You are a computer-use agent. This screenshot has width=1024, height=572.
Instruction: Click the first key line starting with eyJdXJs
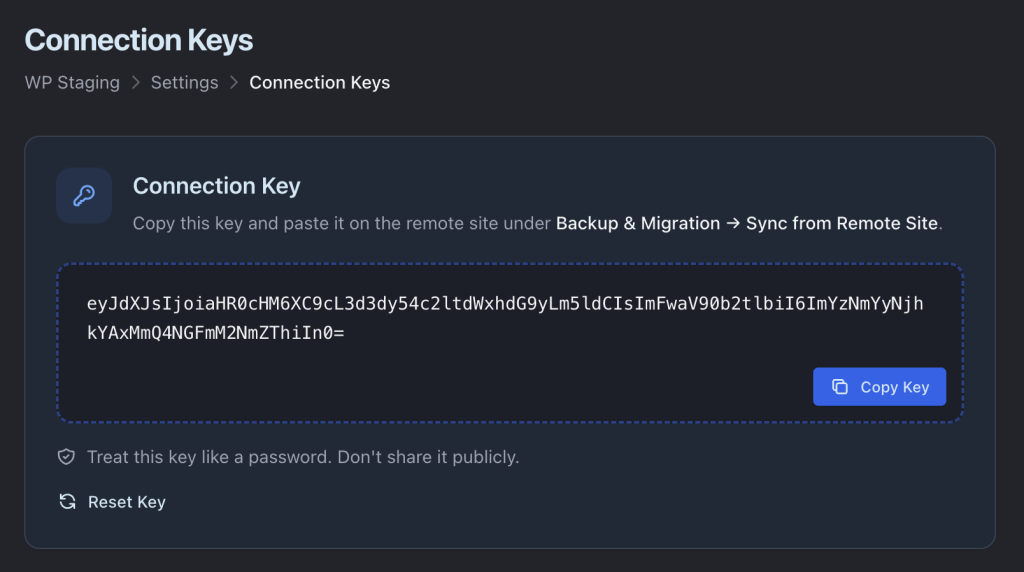505,304
